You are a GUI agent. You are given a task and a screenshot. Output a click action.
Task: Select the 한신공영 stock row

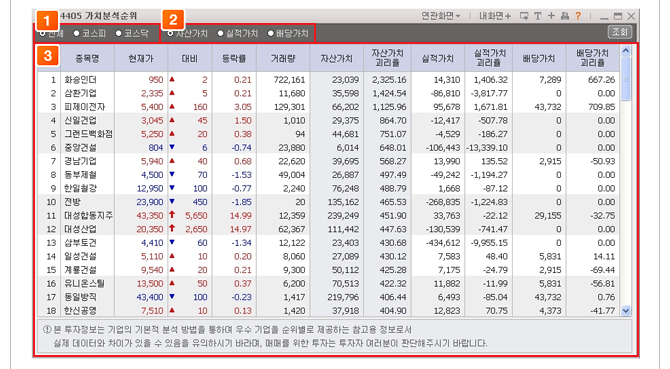click(328, 310)
